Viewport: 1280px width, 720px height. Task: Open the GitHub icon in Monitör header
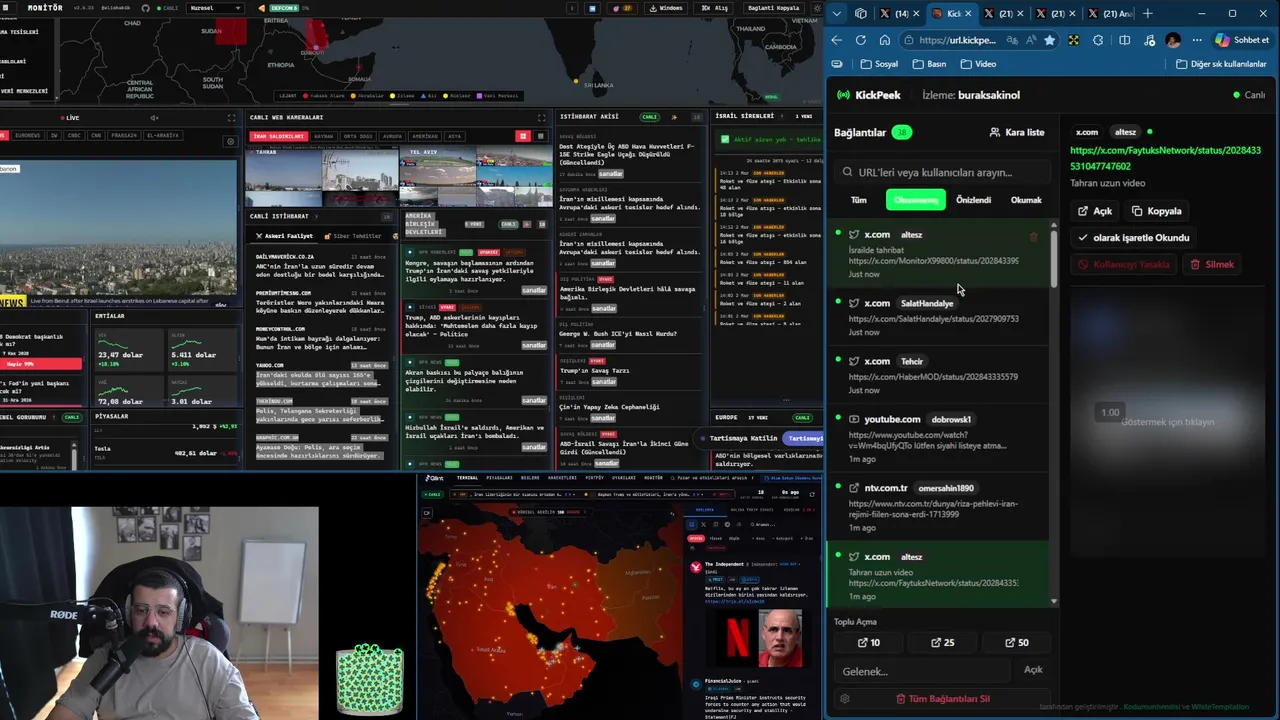[x=146, y=8]
